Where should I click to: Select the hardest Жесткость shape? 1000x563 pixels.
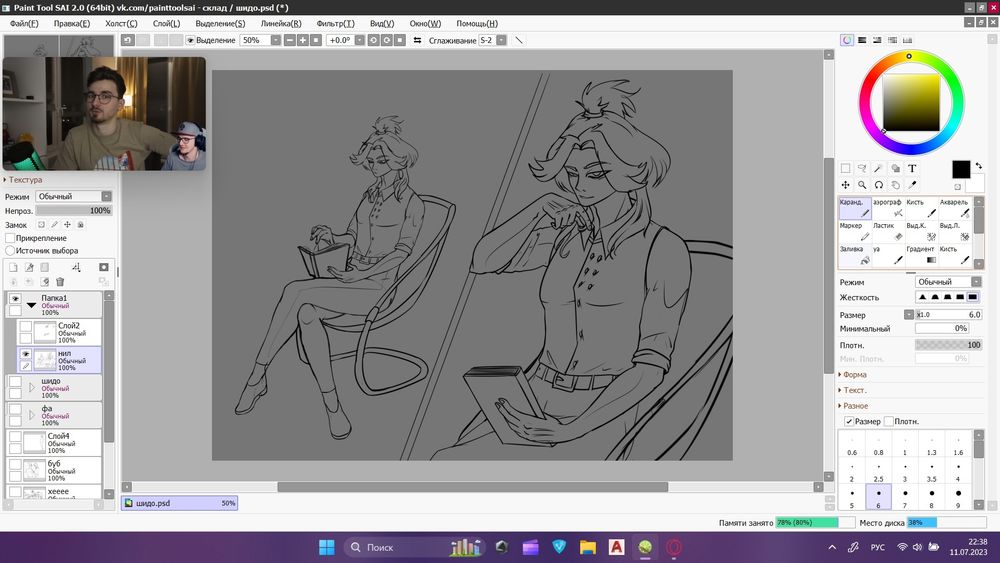coord(973,297)
